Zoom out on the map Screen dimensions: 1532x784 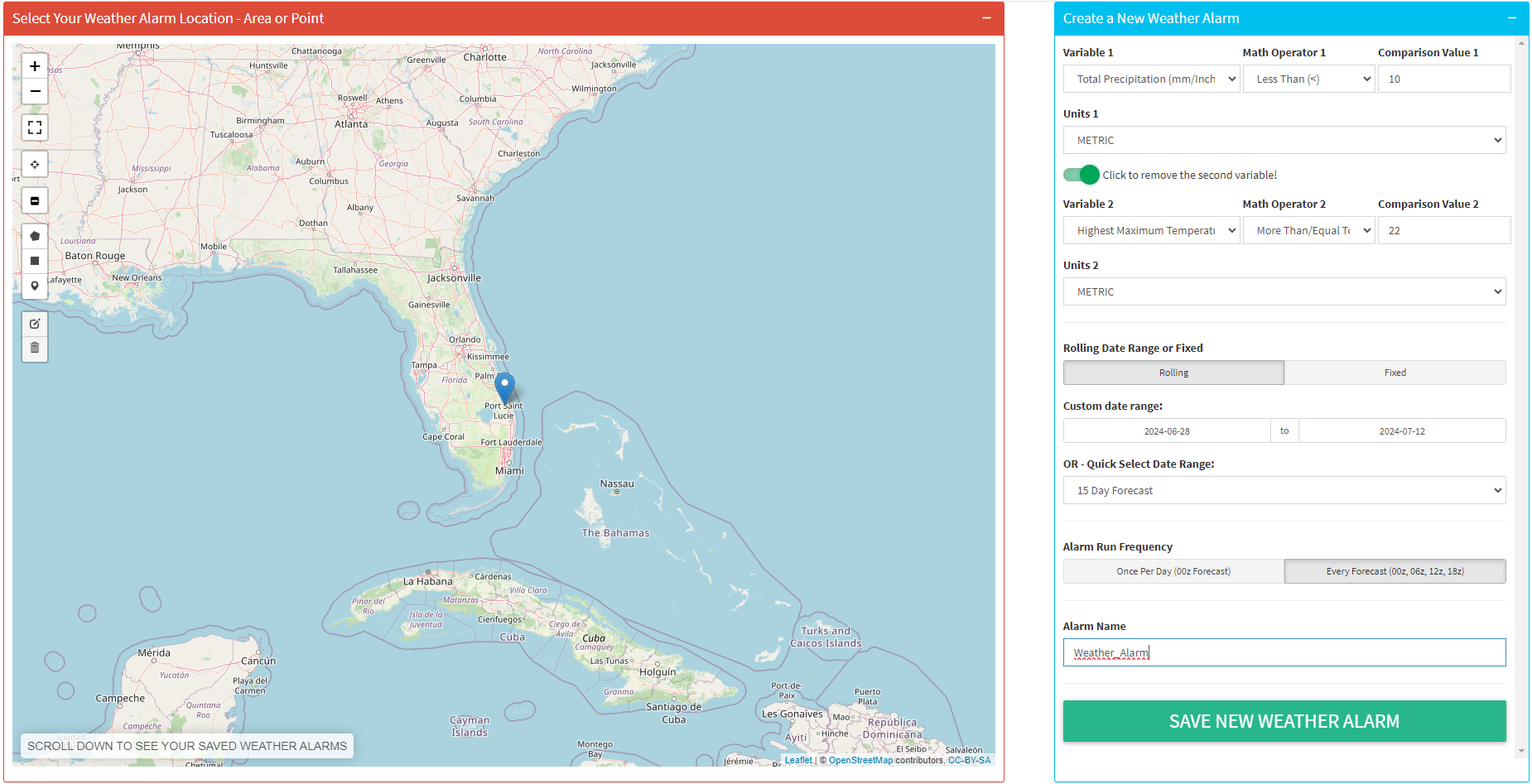pos(35,91)
